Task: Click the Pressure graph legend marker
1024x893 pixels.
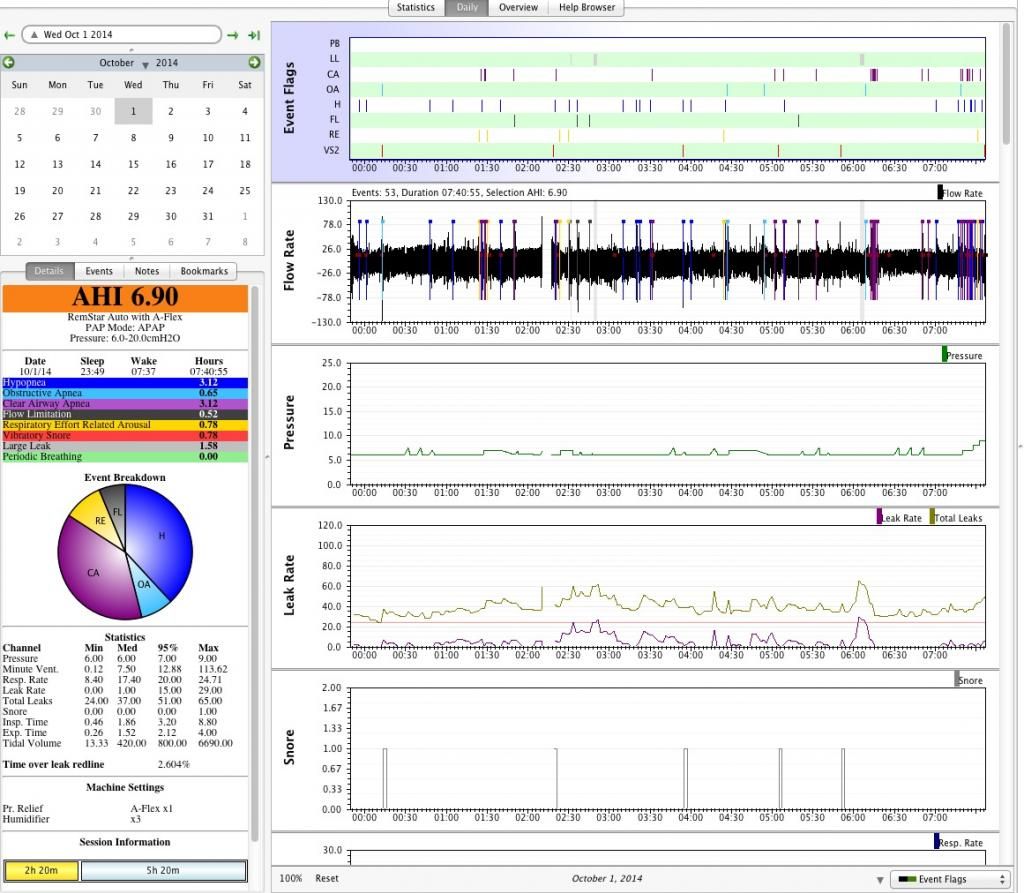Action: pos(944,355)
